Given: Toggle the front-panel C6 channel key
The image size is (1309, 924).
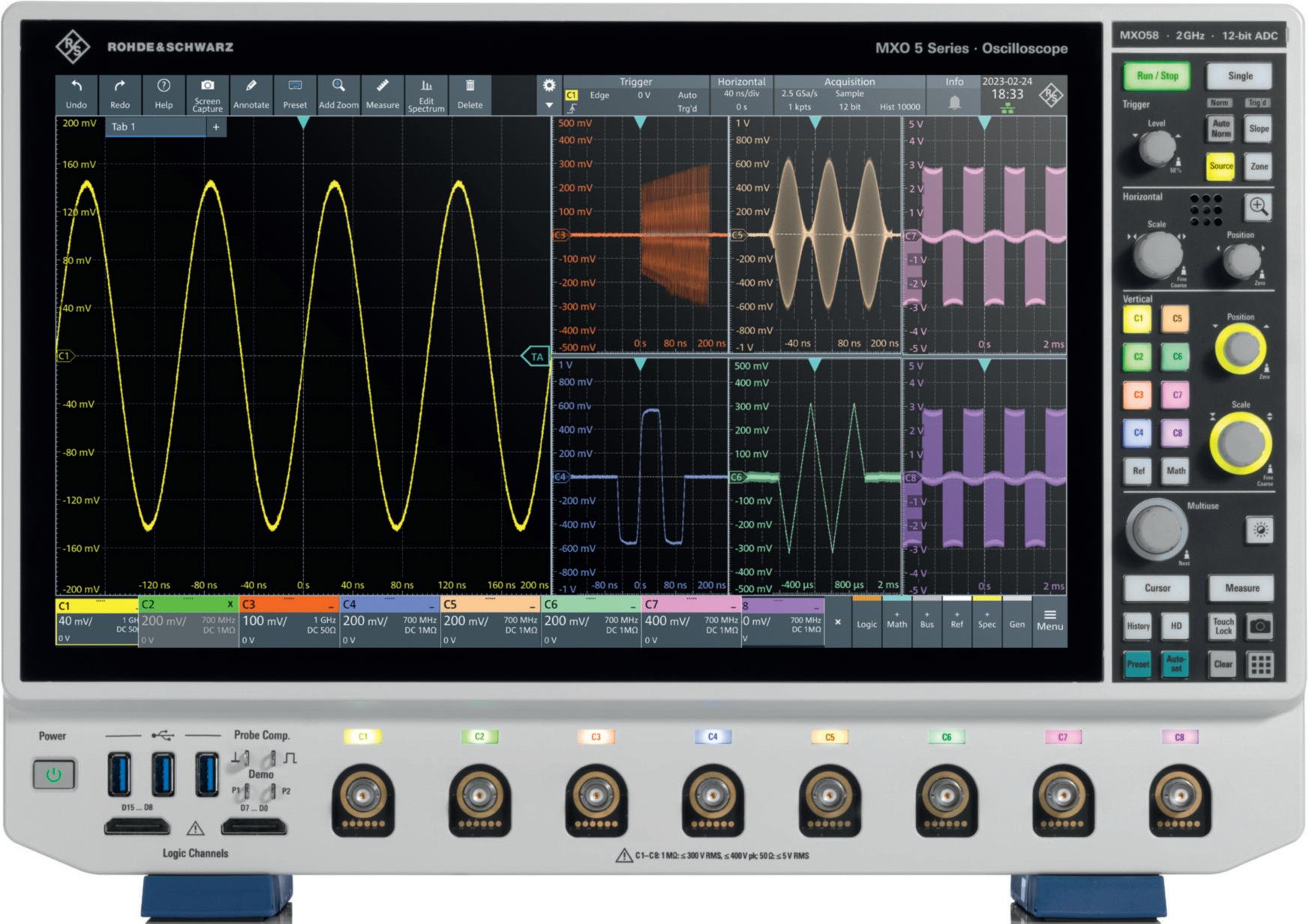Looking at the screenshot, I should (1176, 357).
